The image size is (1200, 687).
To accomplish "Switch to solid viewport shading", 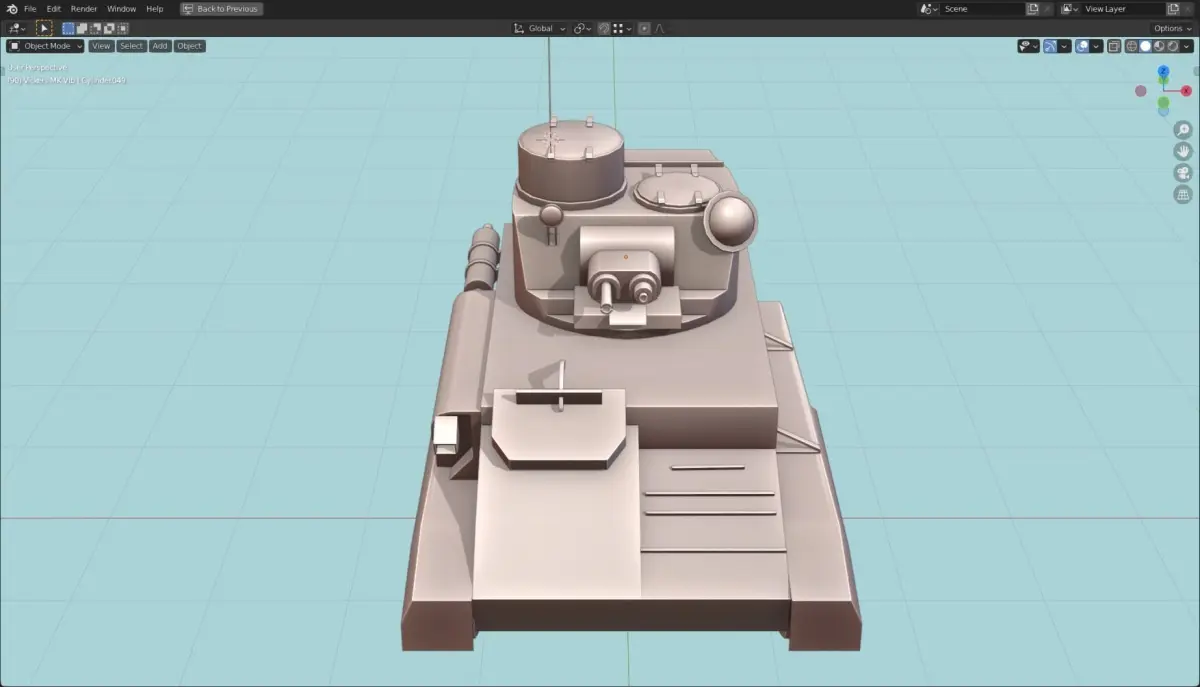I will pos(1146,46).
